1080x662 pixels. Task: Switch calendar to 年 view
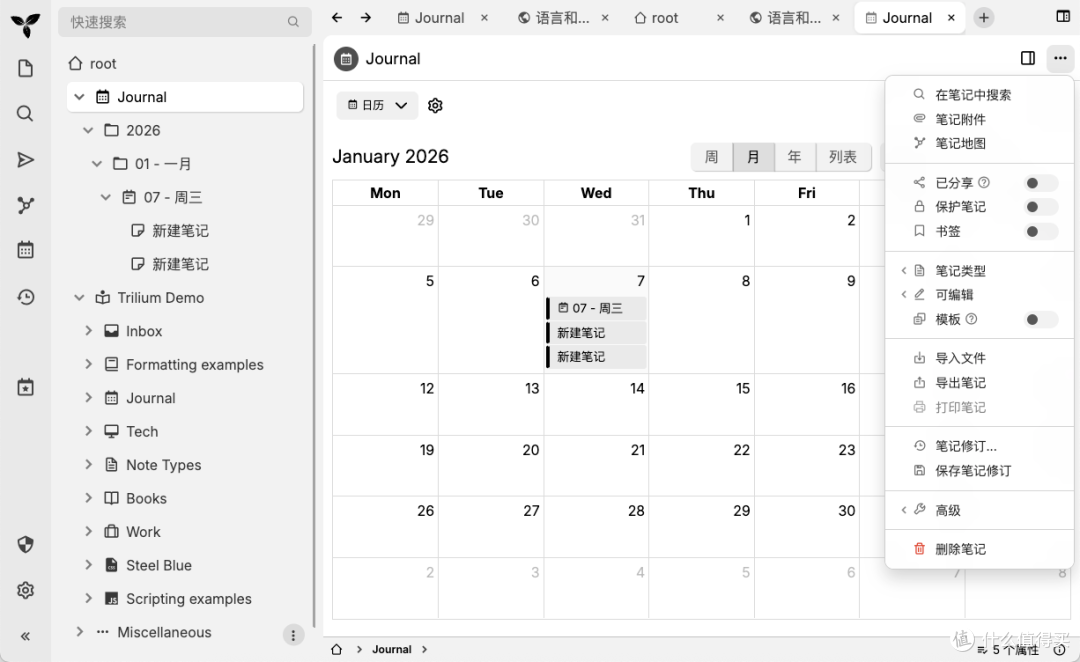click(795, 157)
